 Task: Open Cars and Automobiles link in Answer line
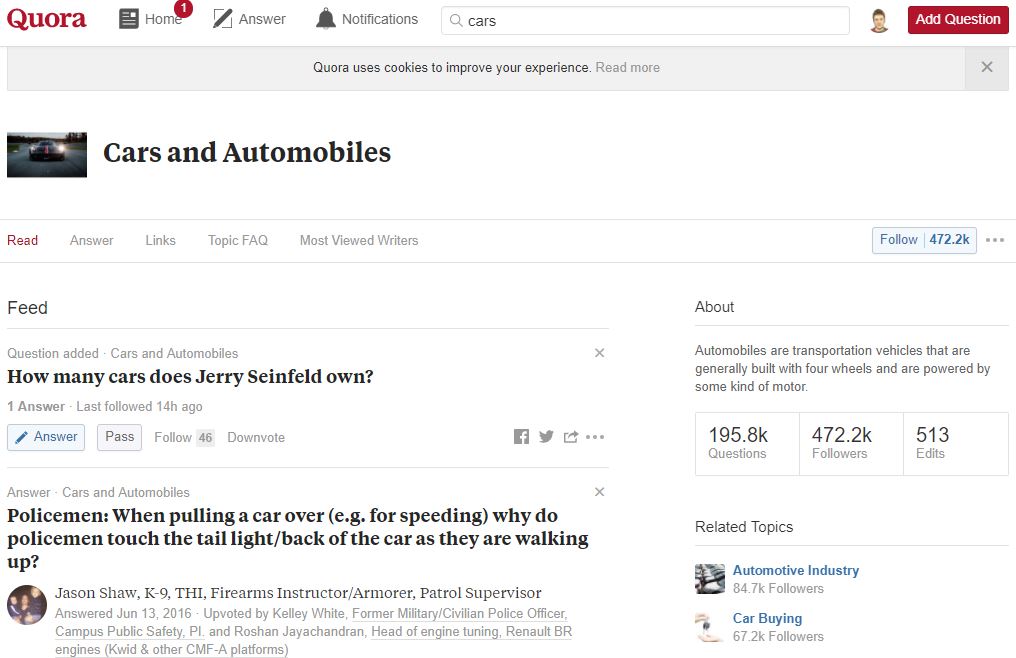126,492
